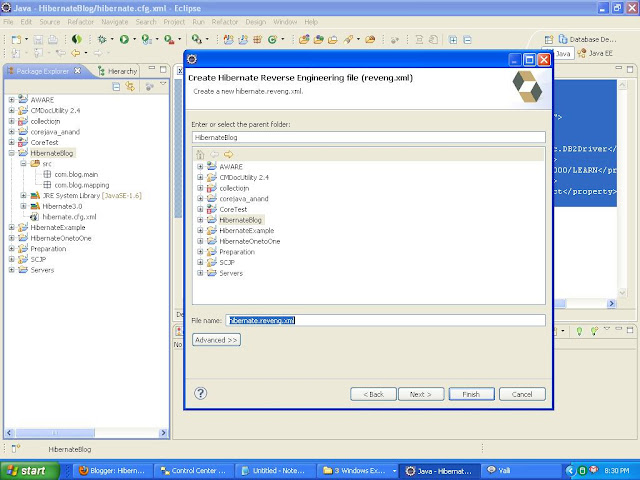Viewport: 640px width, 480px height.
Task: Open the New file dropdown arrow
Action: click(26, 40)
